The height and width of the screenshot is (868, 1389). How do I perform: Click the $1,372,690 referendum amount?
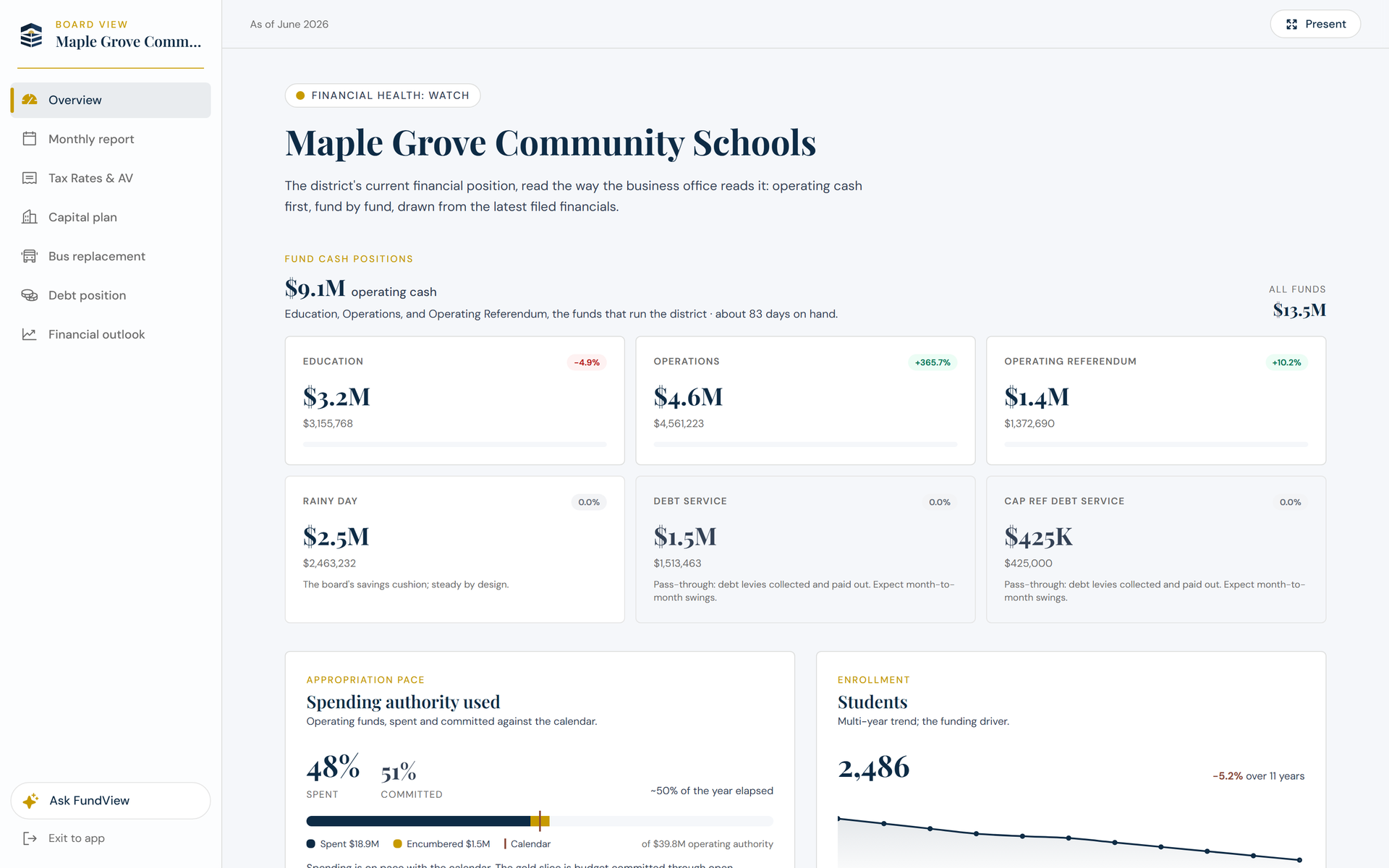tap(1029, 424)
